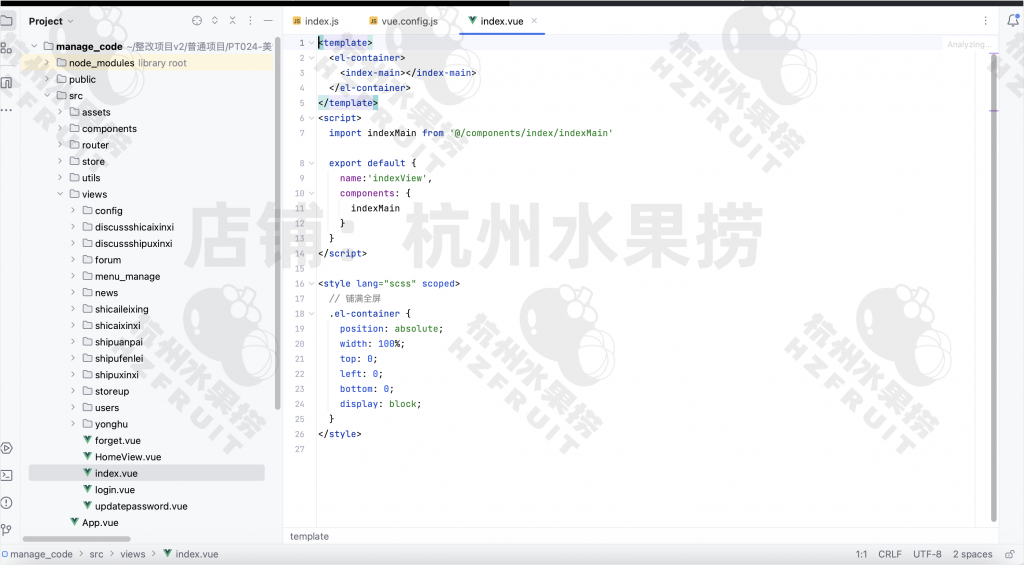Open the Git version control tool window
The width and height of the screenshot is (1024, 565).
(7, 529)
